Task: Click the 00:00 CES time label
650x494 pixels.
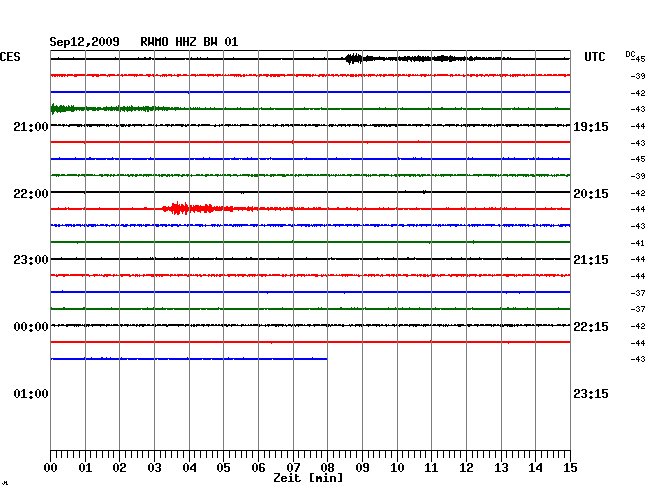Action: point(31,327)
